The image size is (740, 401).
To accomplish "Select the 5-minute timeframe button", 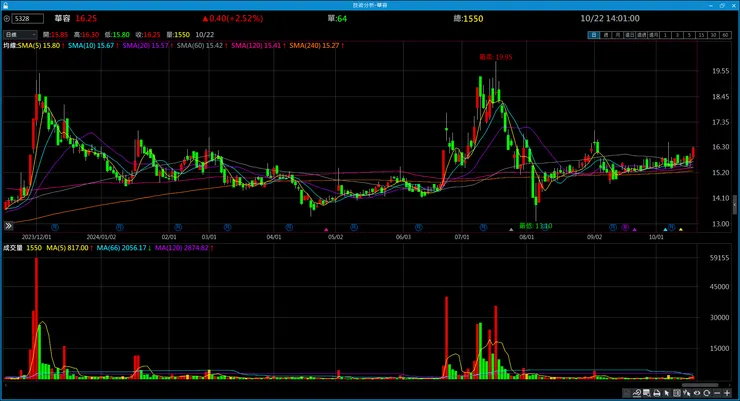I will click(x=690, y=35).
